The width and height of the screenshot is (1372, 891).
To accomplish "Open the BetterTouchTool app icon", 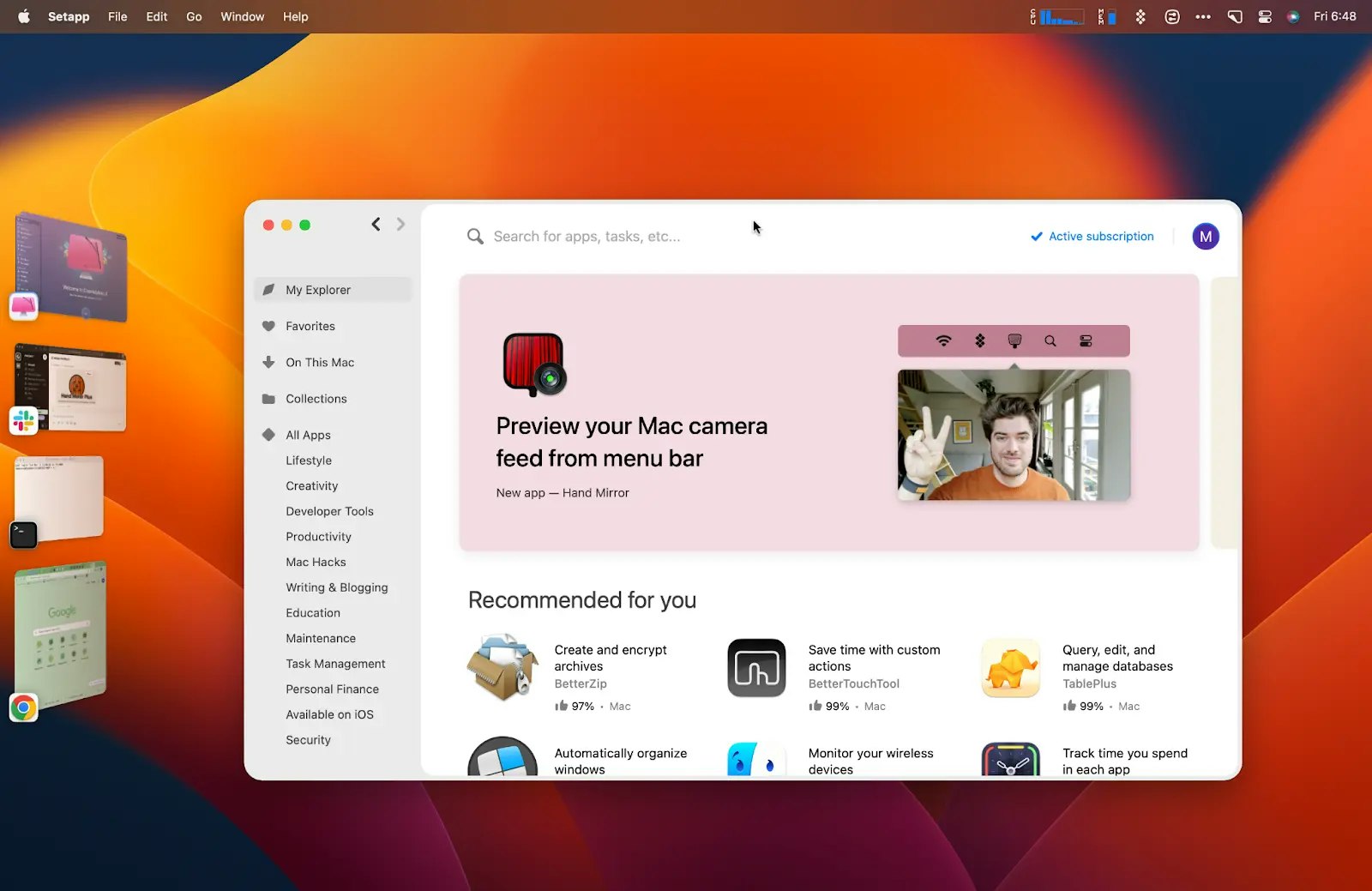I will coord(756,668).
